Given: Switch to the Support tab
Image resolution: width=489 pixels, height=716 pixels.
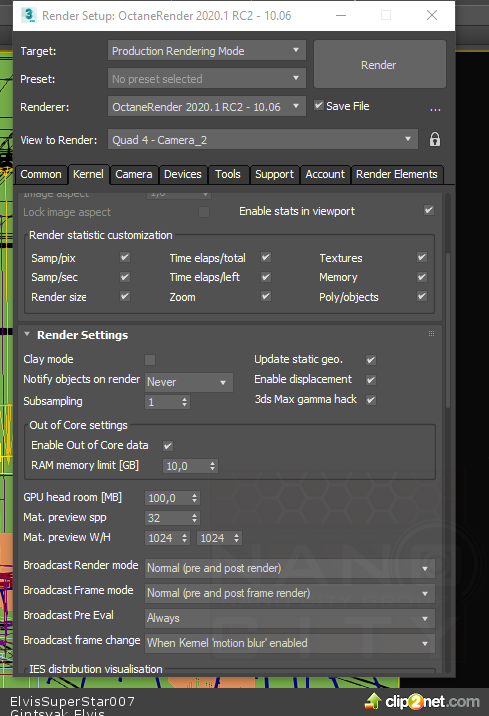Looking at the screenshot, I should [274, 174].
